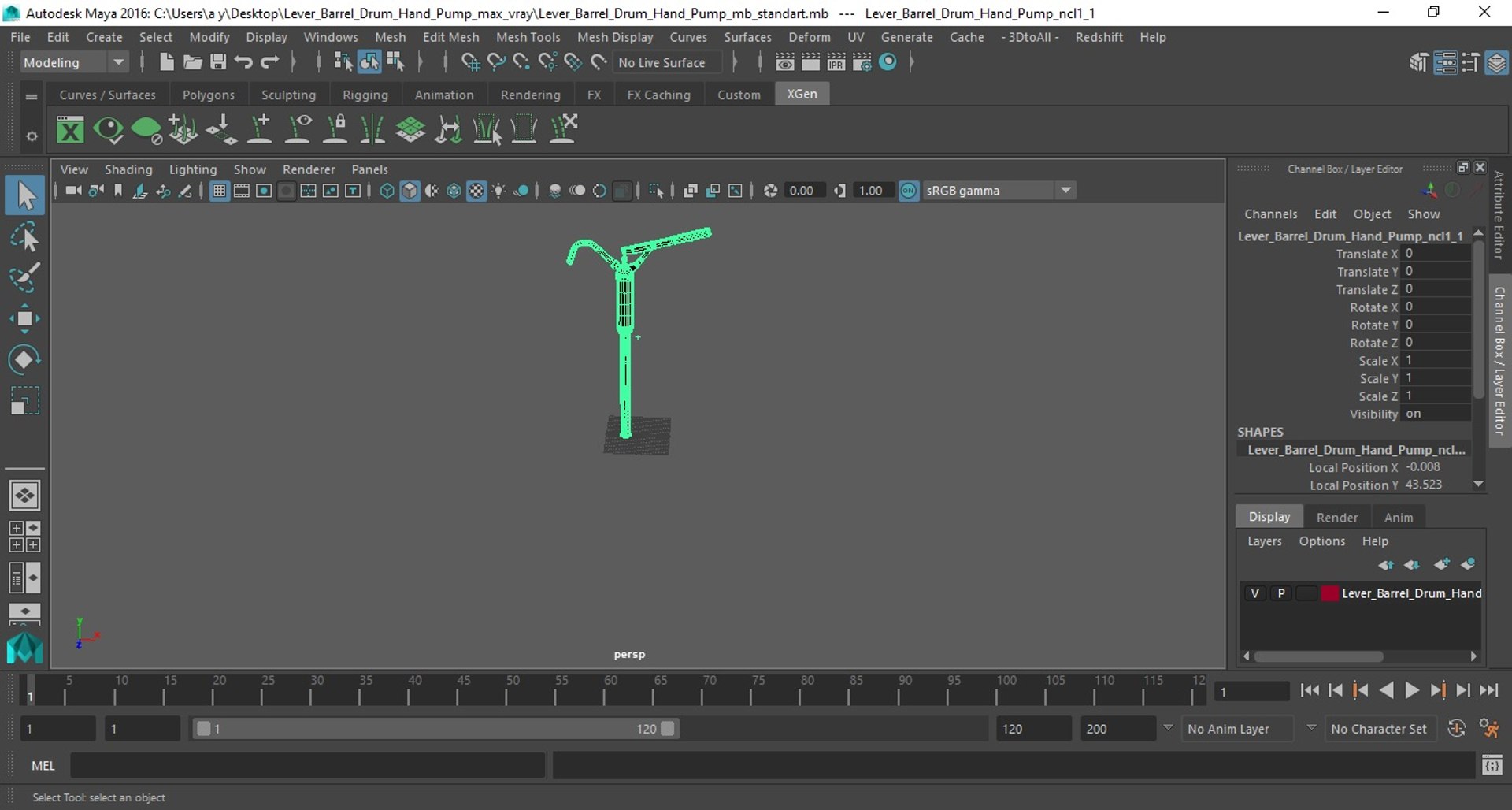Switch to the Rigging shelf tab
Screen dimensions: 1512x810
point(365,95)
